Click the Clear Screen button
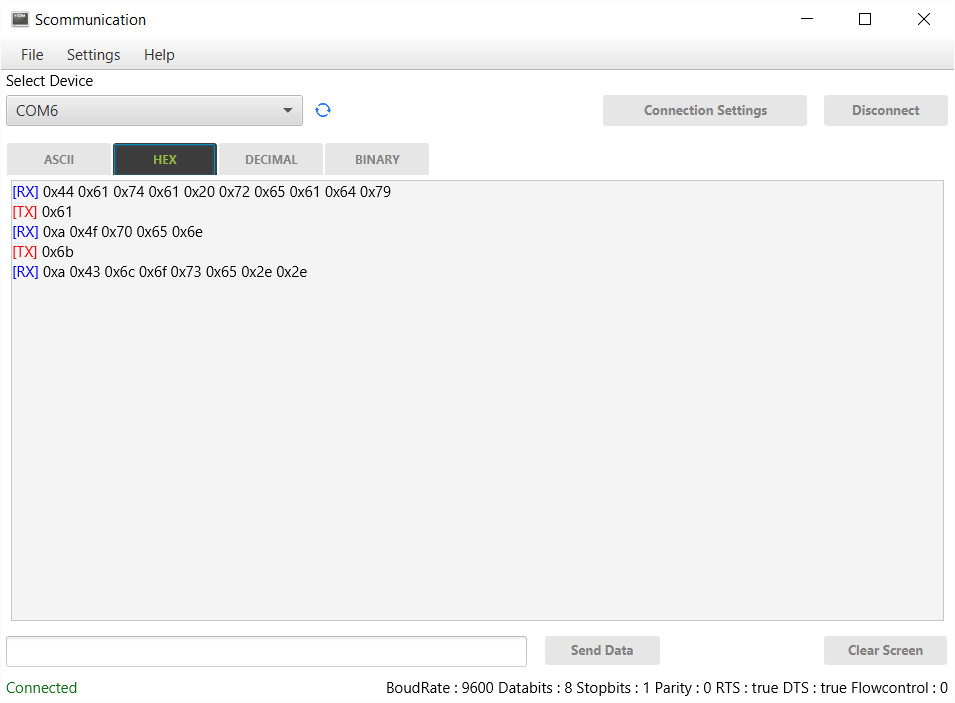Screen dimensions: 955x703 885,651
